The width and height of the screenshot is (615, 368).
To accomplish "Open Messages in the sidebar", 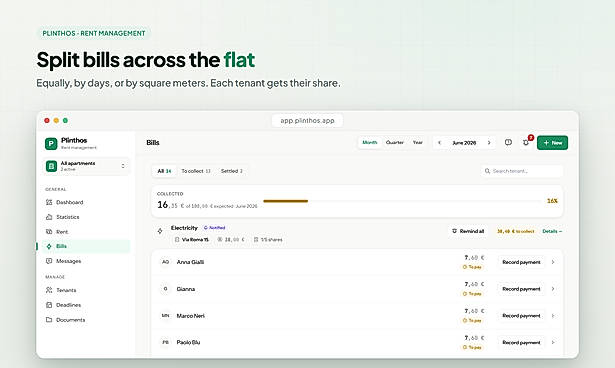I will pos(86,261).
